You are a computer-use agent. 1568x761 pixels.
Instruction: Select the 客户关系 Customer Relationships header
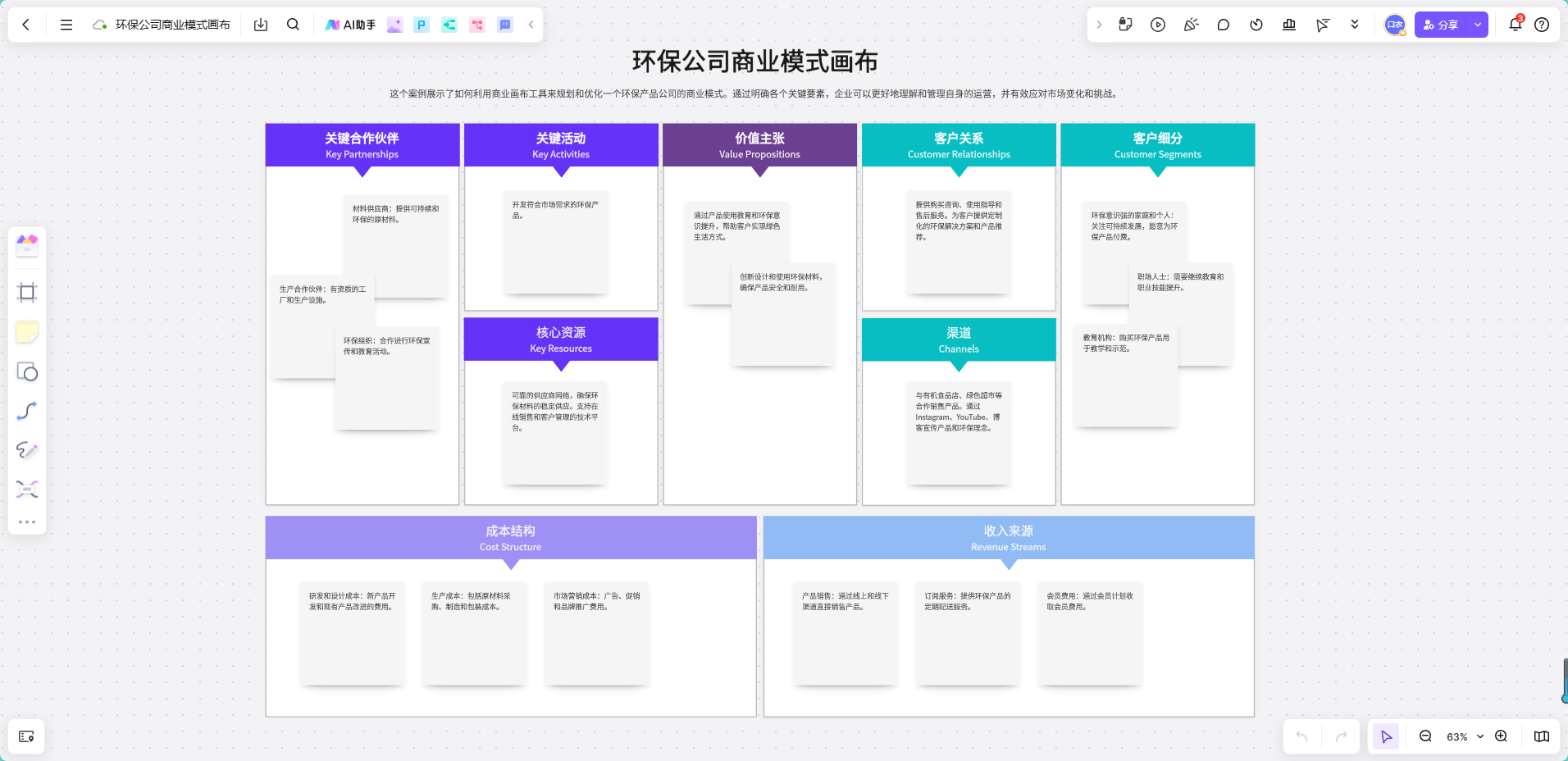[959, 145]
